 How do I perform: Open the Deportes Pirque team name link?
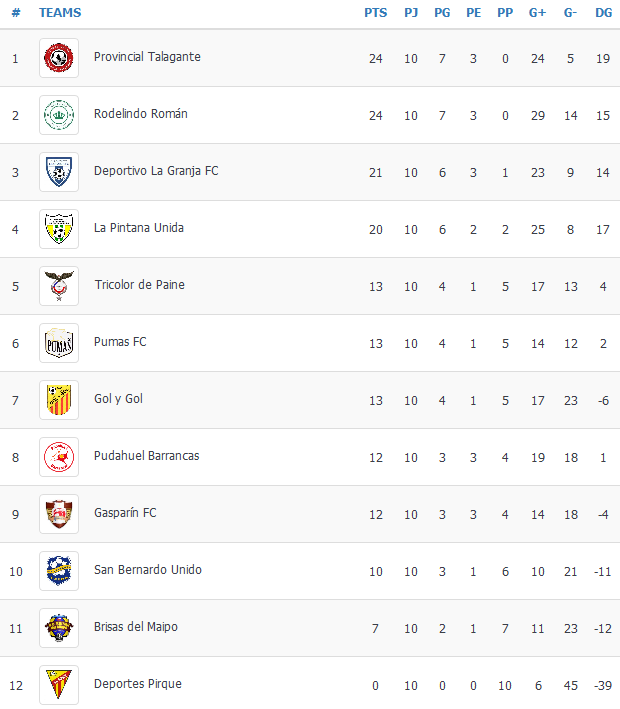tap(137, 684)
